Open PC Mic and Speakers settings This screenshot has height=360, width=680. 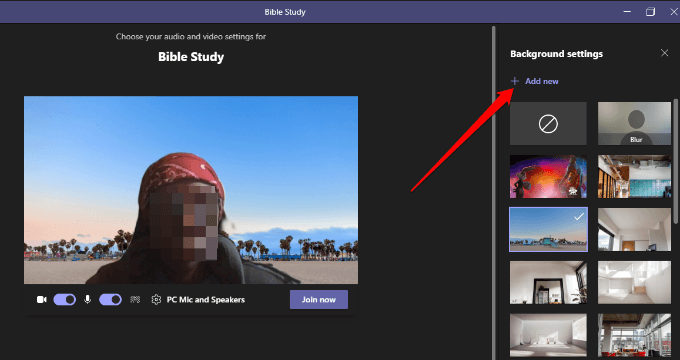tap(206, 300)
